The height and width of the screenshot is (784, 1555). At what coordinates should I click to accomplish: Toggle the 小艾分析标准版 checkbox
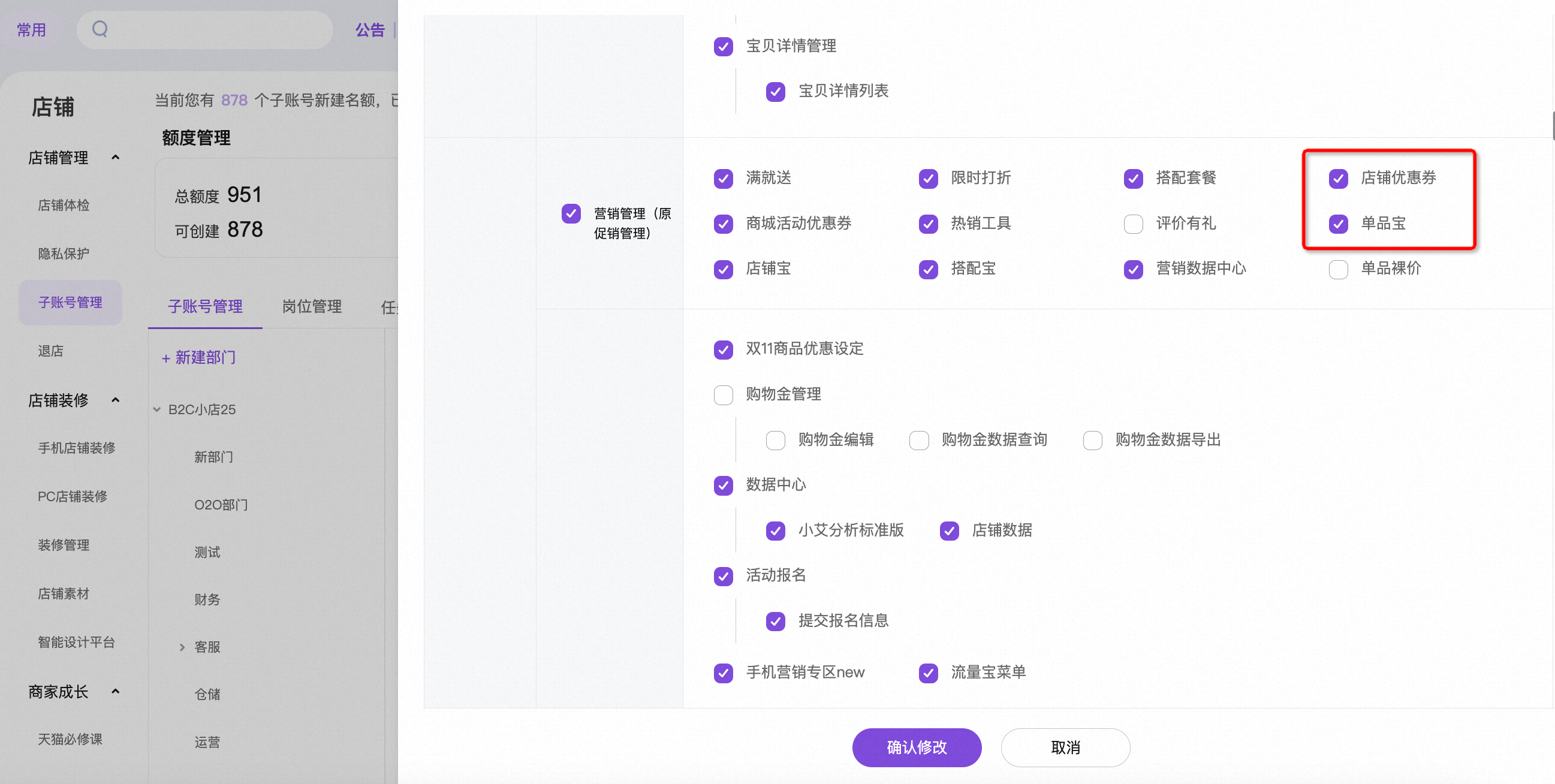(776, 531)
